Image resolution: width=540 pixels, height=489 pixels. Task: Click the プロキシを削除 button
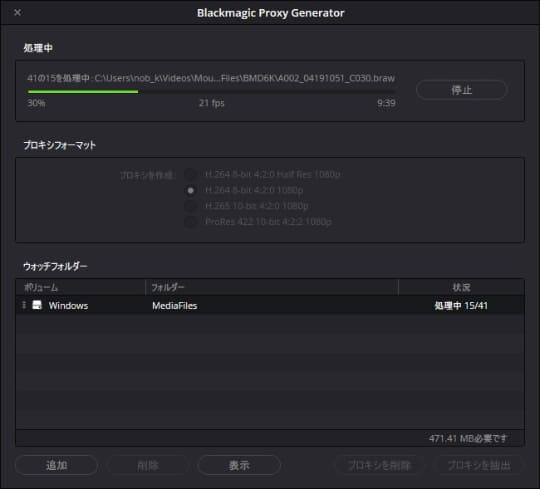point(379,465)
